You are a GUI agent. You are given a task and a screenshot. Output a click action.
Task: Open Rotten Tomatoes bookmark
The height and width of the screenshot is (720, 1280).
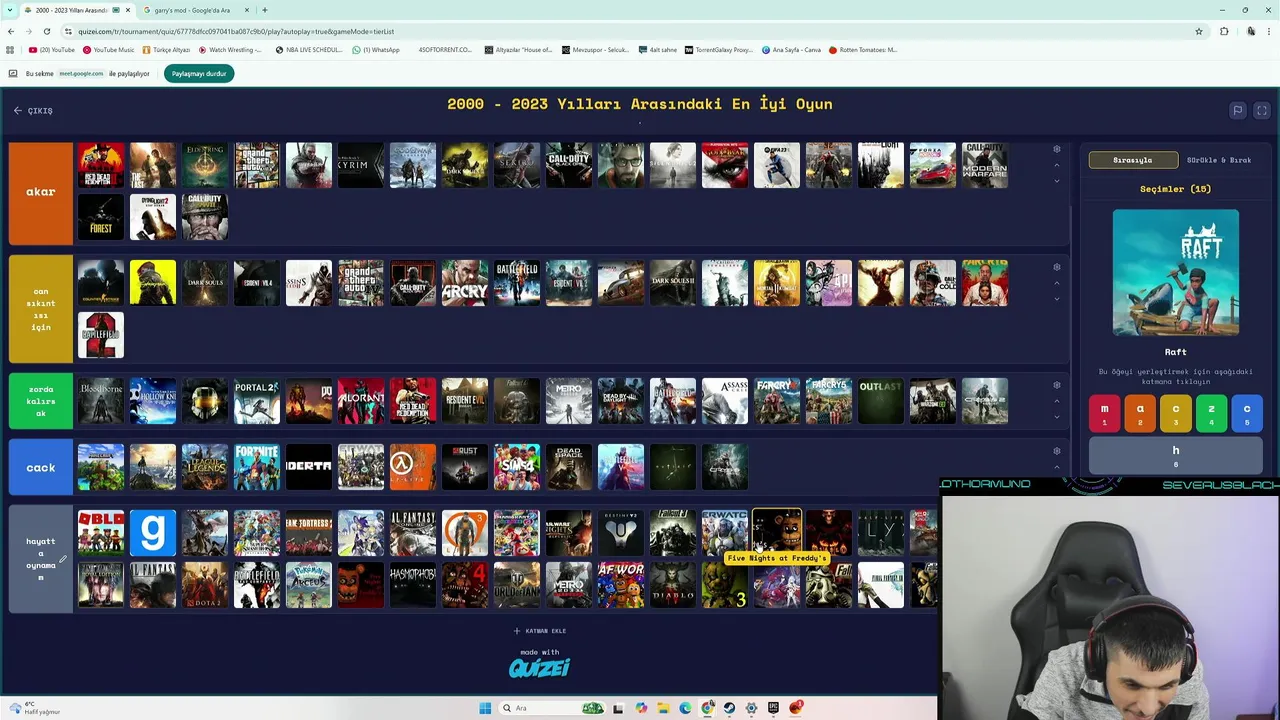[x=863, y=50]
